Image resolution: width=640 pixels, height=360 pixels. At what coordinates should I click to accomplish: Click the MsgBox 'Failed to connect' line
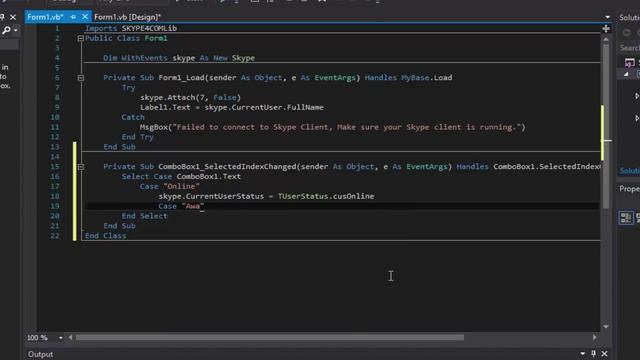[x=333, y=127]
